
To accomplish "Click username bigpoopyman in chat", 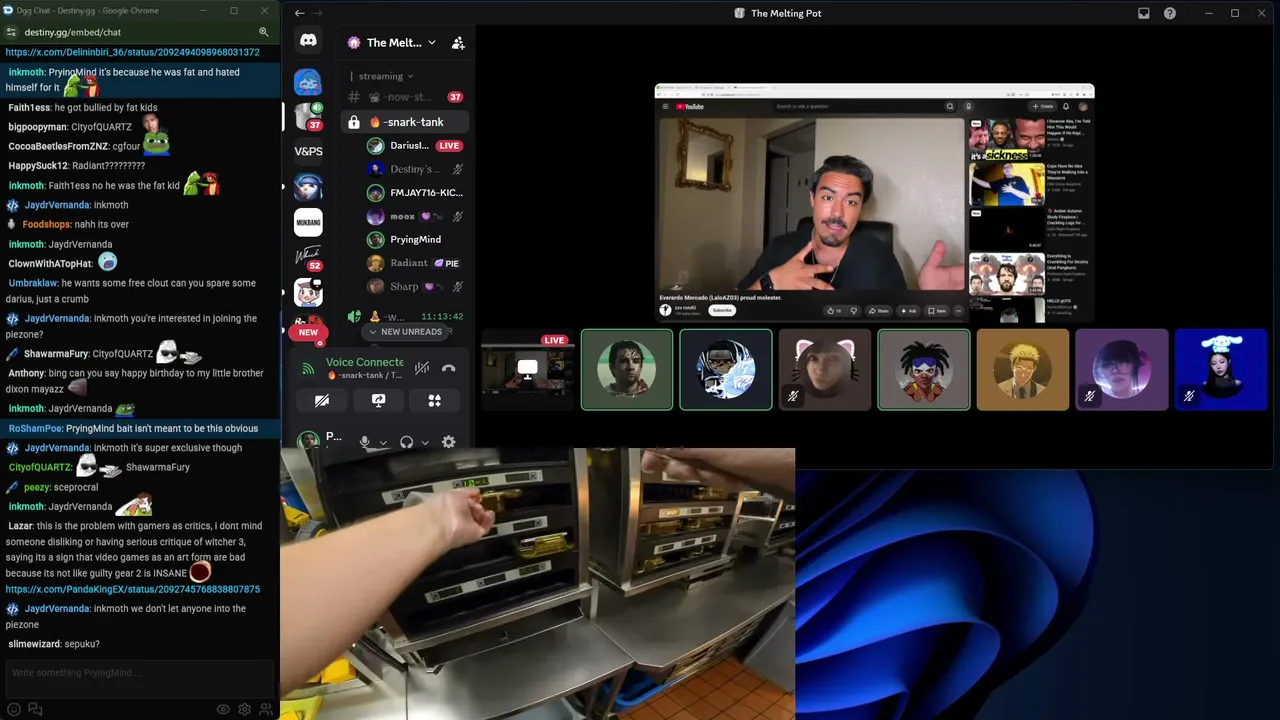I will [x=38, y=128].
